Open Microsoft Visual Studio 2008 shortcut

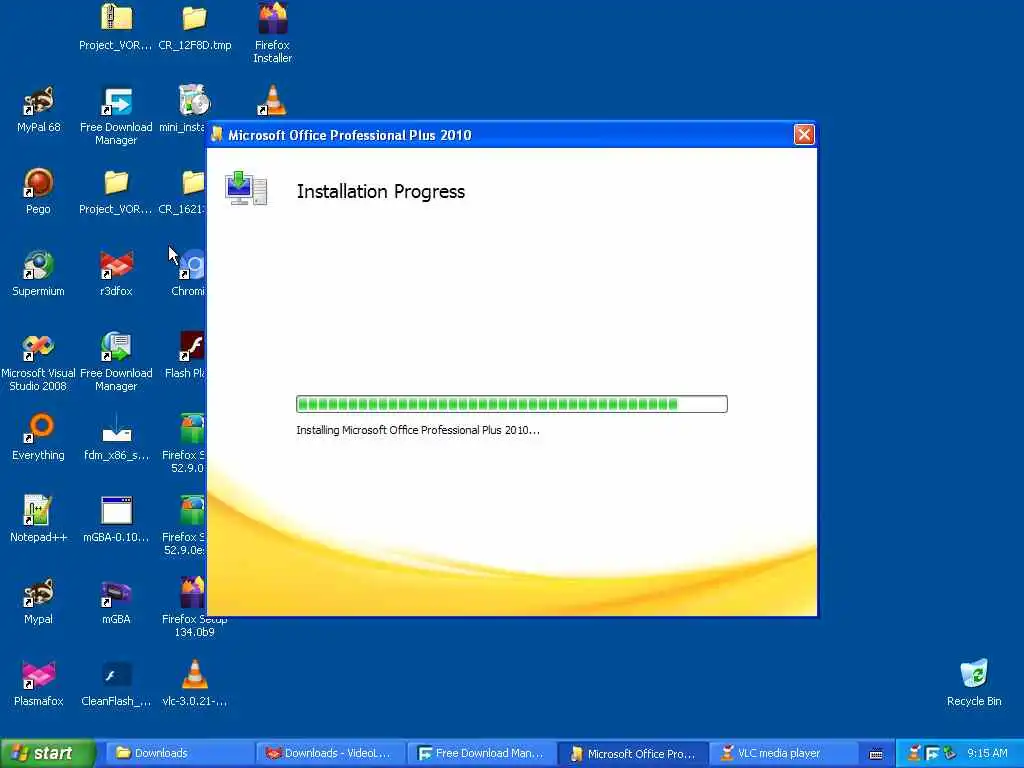39,347
